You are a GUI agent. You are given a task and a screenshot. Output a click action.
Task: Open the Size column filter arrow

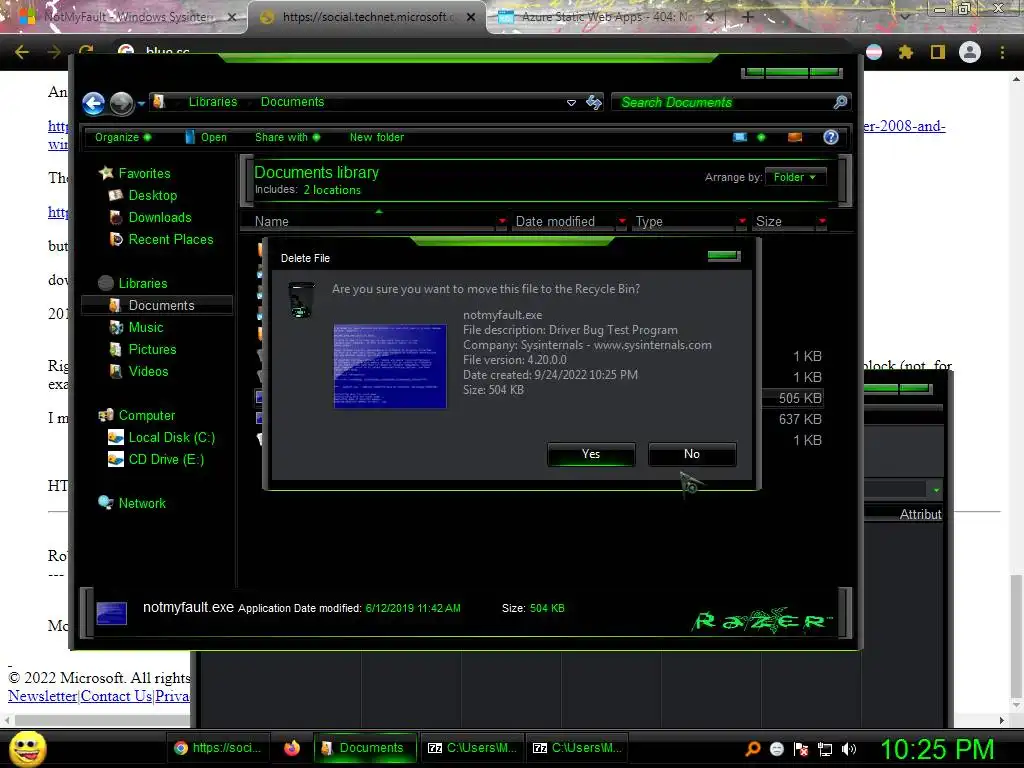coord(822,221)
